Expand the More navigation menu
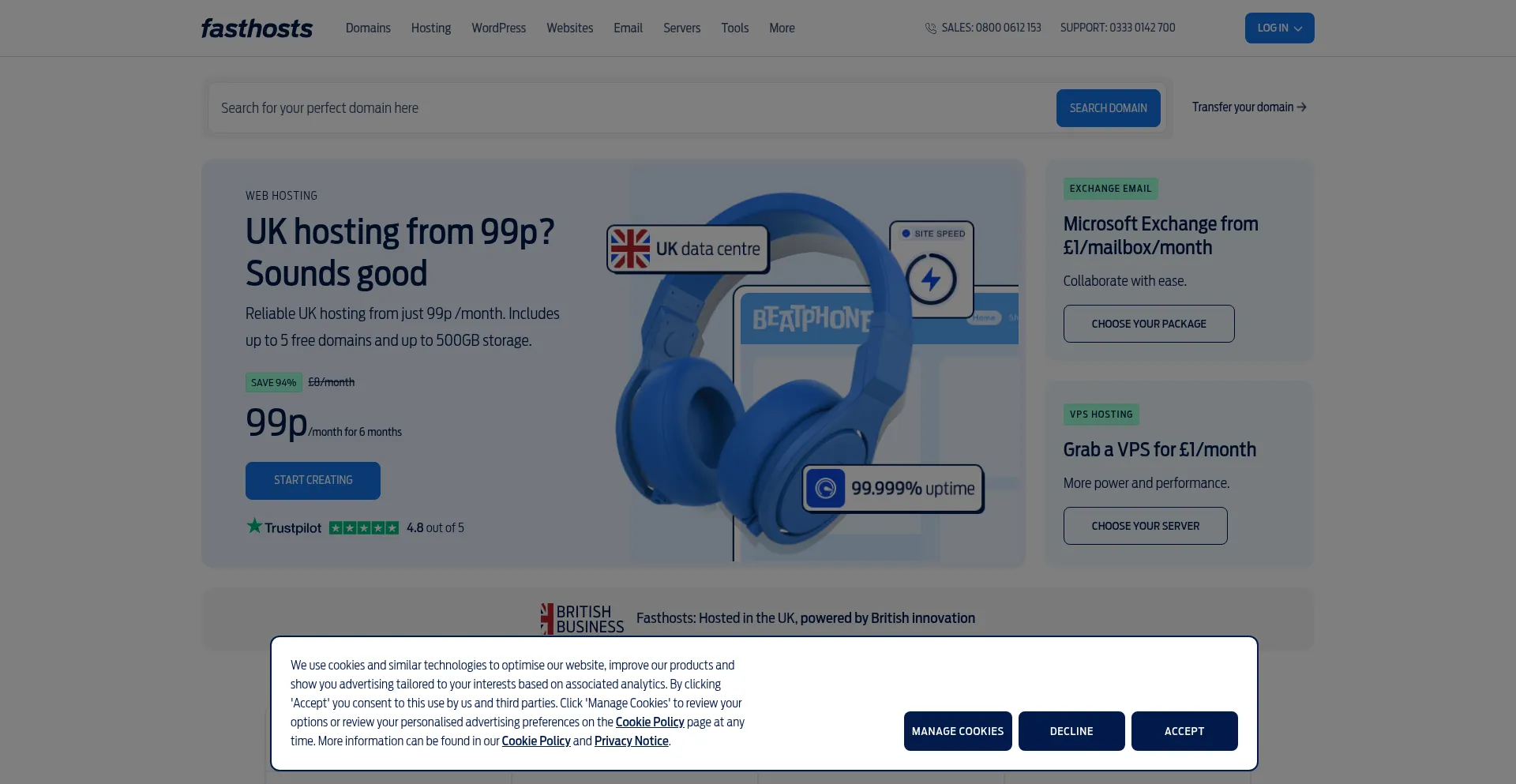Screen dimensions: 1516x784 coord(782,28)
